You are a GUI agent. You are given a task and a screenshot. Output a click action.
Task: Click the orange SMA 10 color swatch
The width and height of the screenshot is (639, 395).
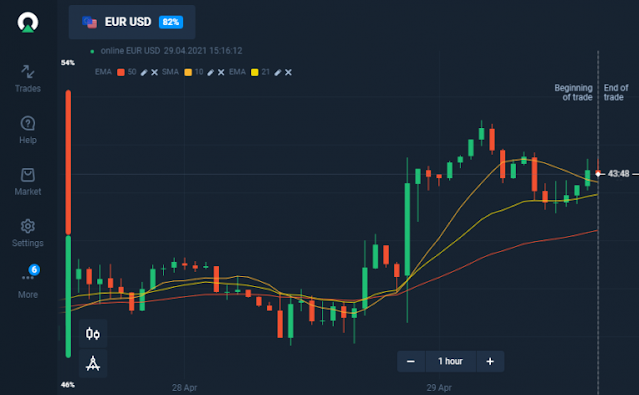[x=188, y=73]
